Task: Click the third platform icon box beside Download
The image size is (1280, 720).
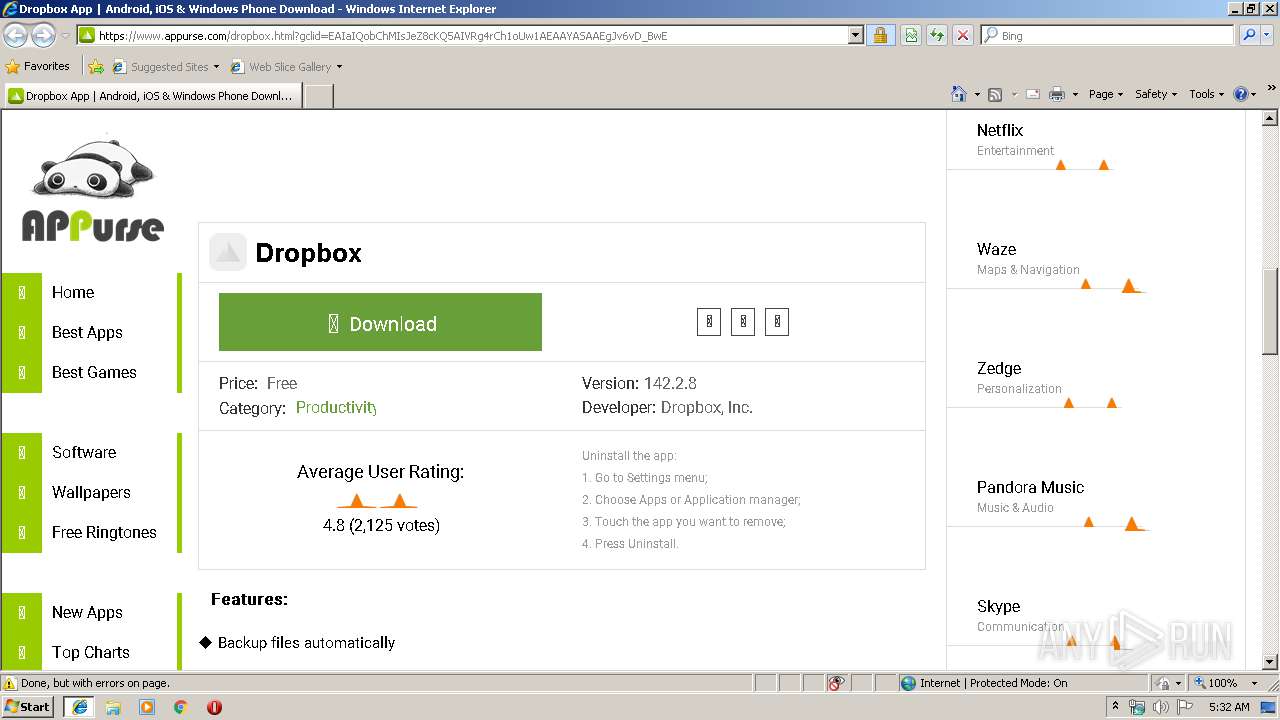Action: pos(777,322)
